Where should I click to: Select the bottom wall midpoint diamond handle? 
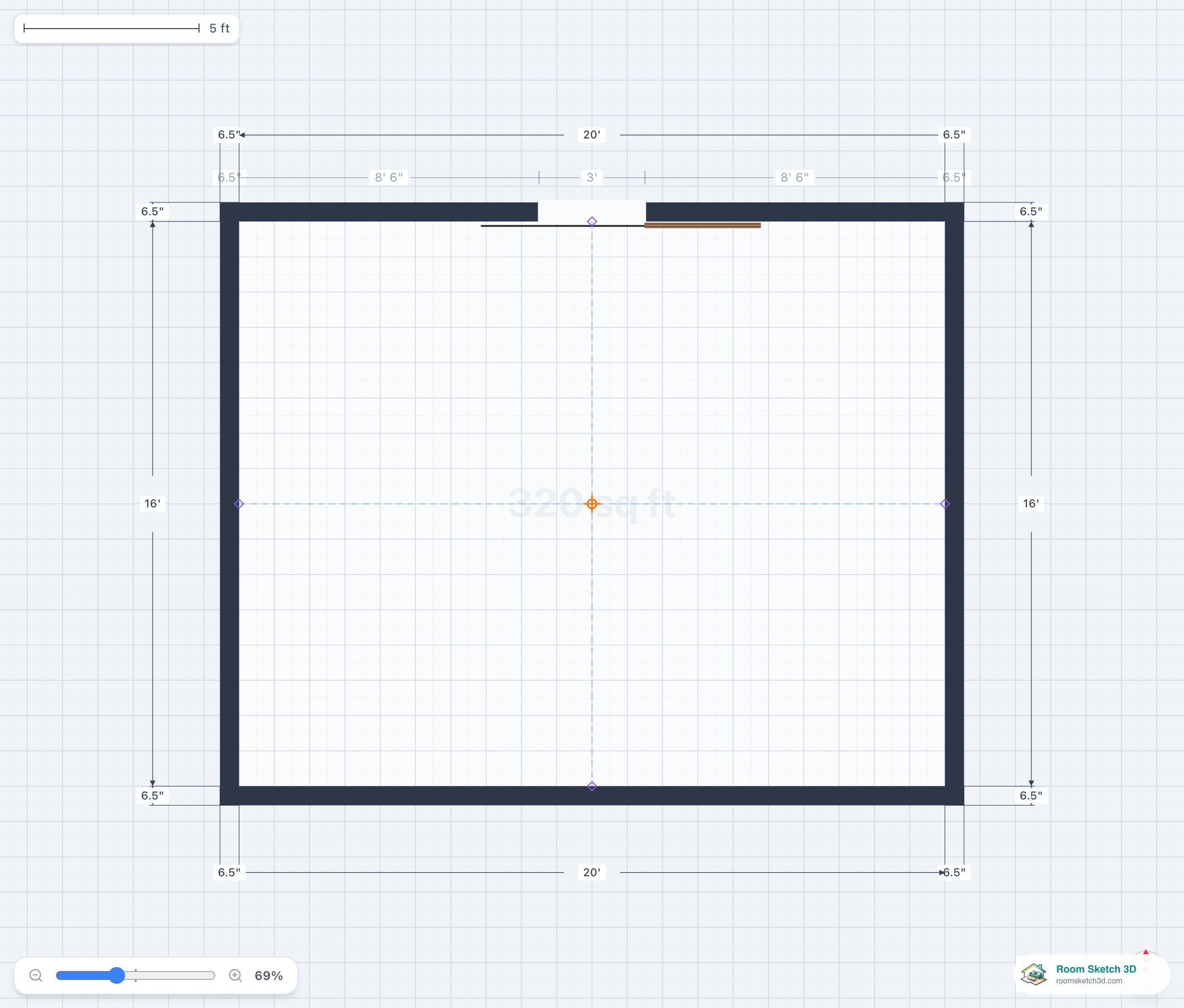tap(592, 787)
